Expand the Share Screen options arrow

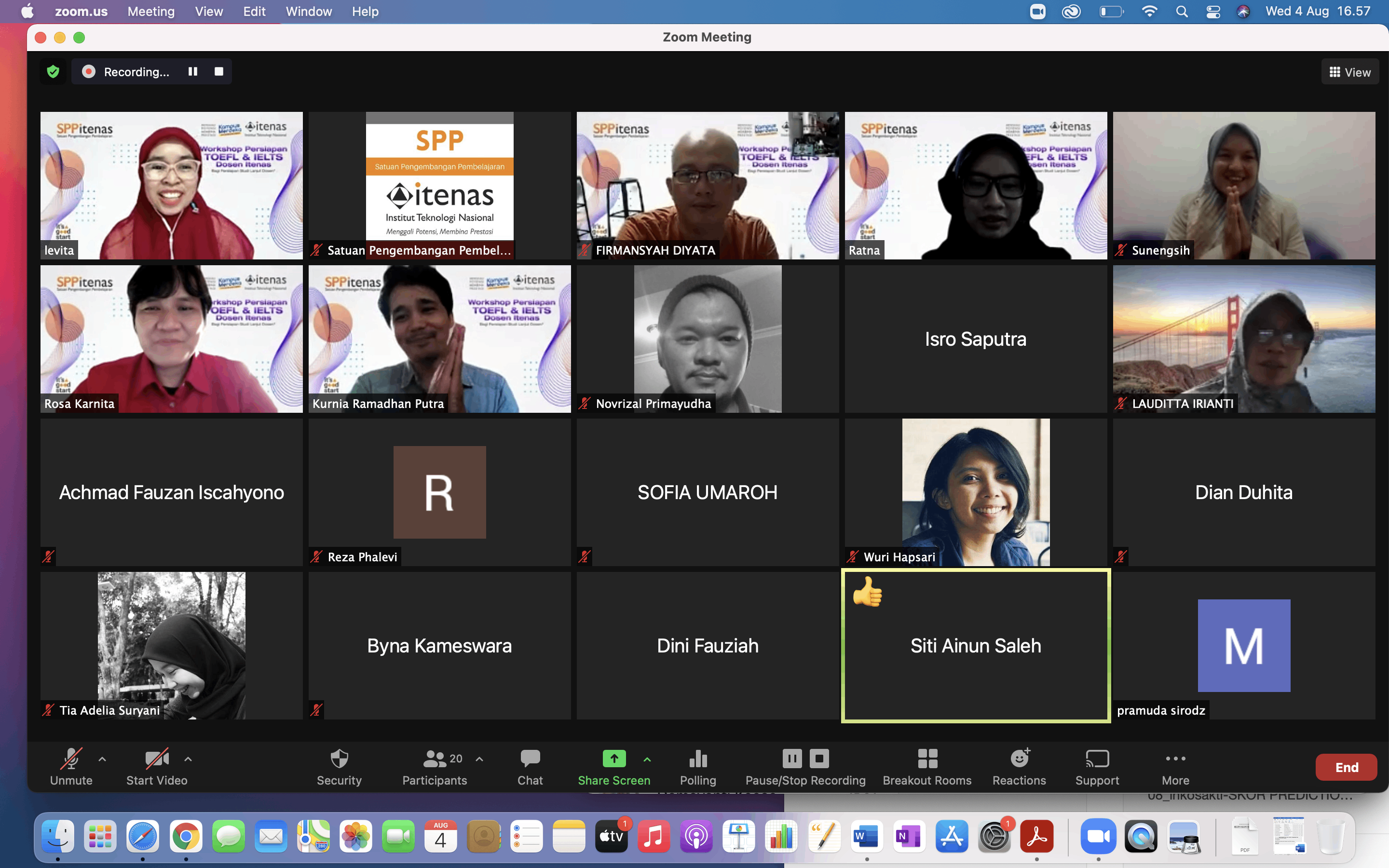click(647, 759)
